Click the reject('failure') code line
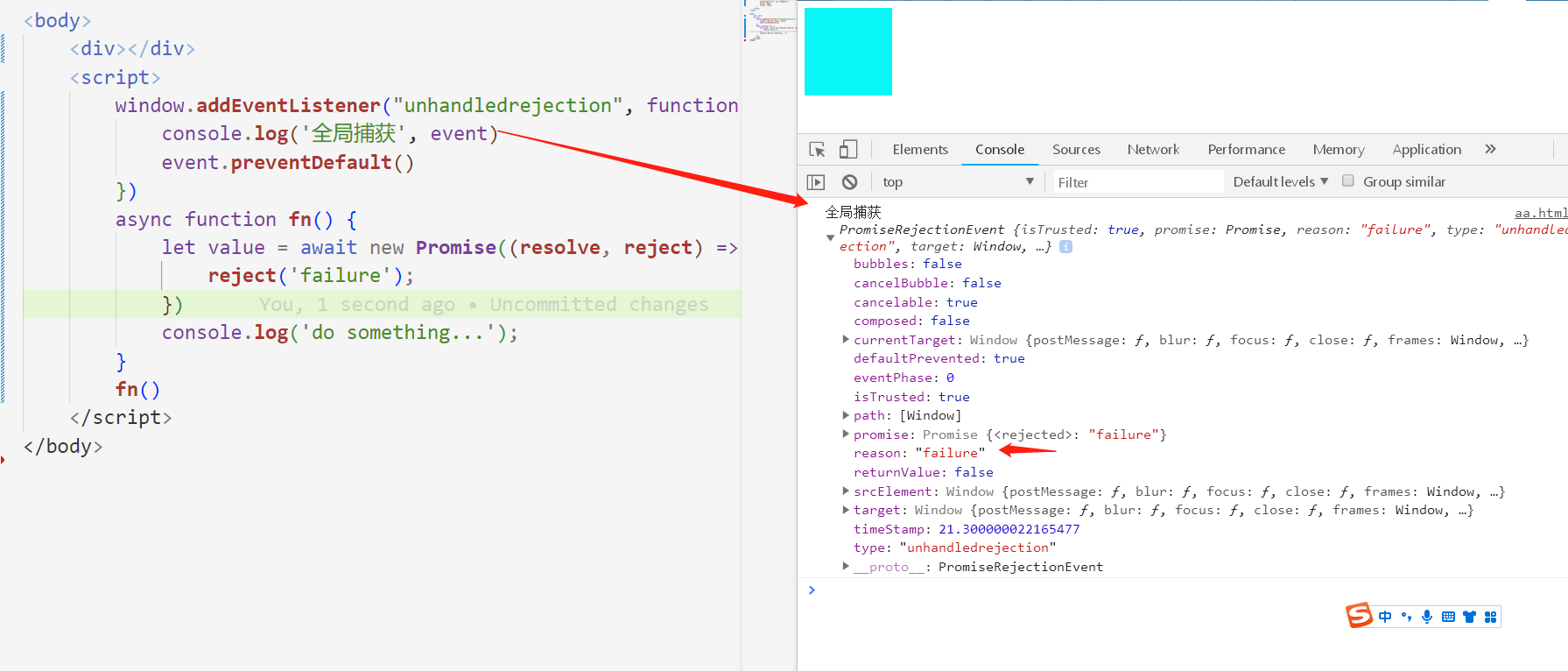The image size is (1568, 671). pos(311,276)
